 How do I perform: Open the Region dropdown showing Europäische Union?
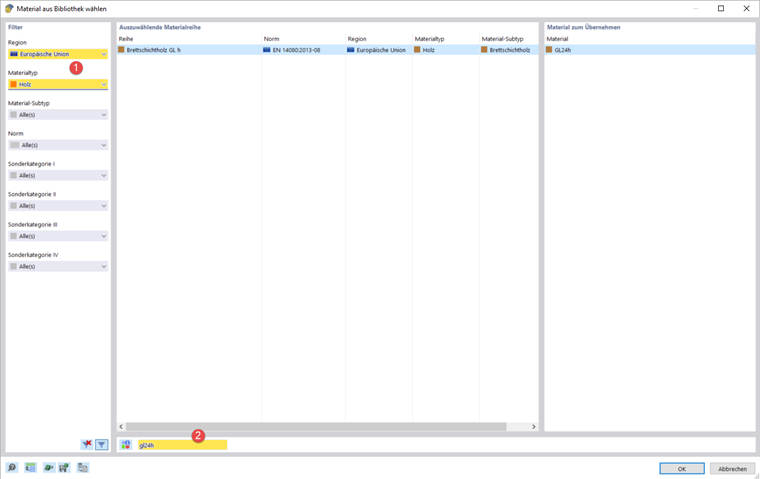tap(58, 54)
